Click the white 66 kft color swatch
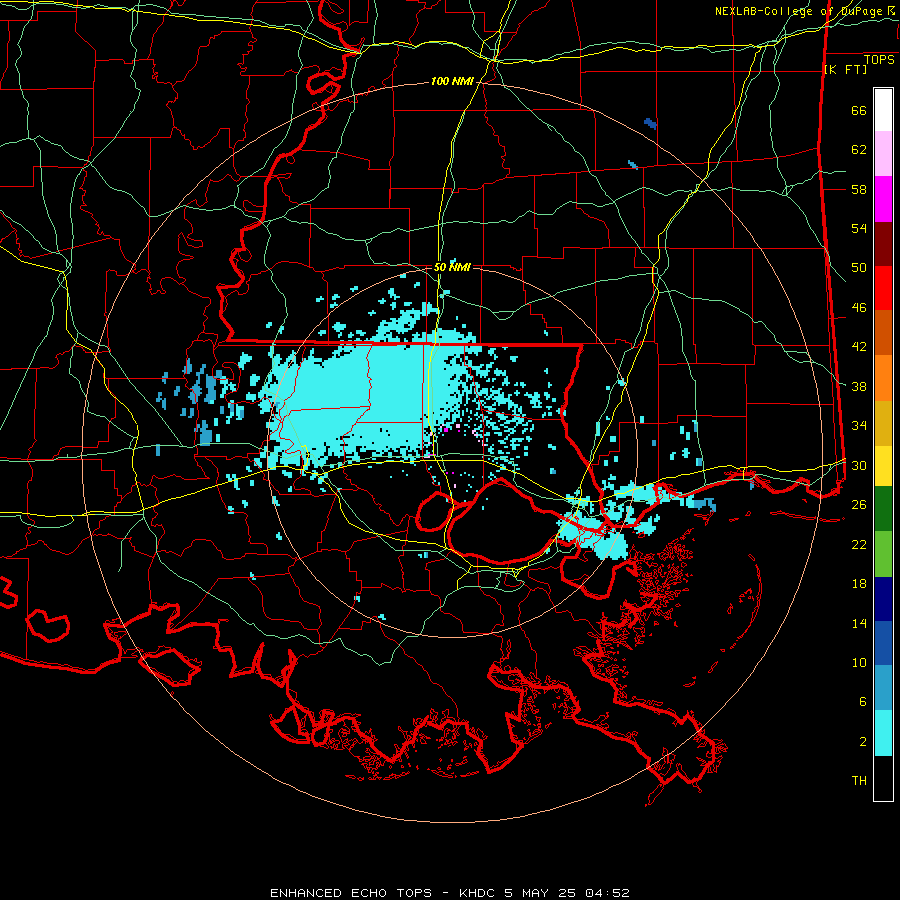The height and width of the screenshot is (900, 900). tap(883, 110)
